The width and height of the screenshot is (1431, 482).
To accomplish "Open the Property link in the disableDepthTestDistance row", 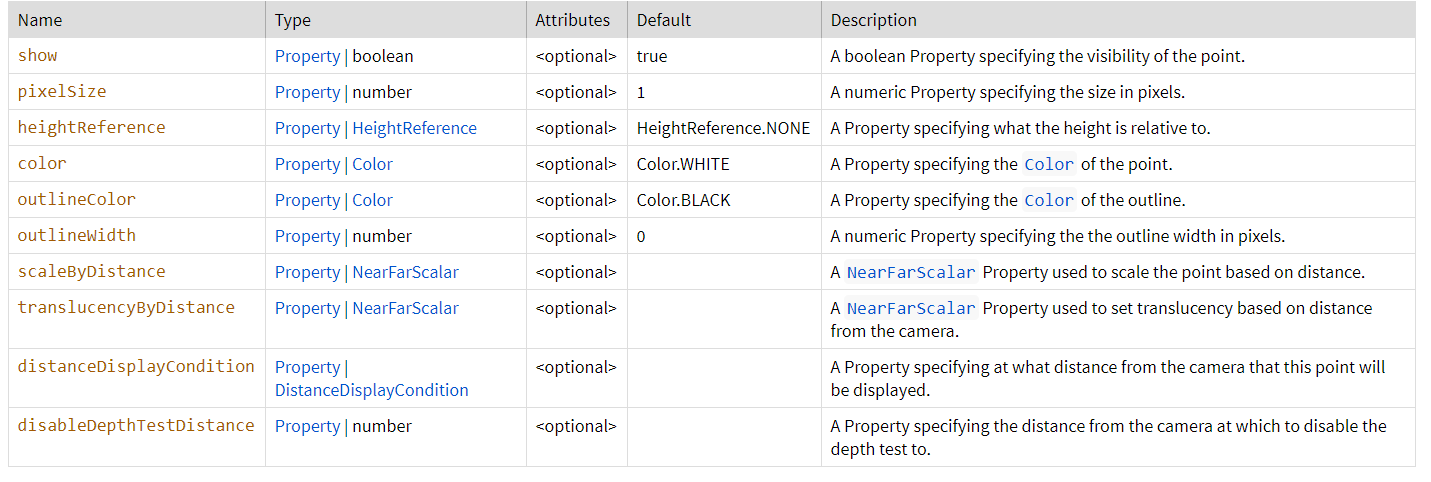I will (307, 426).
